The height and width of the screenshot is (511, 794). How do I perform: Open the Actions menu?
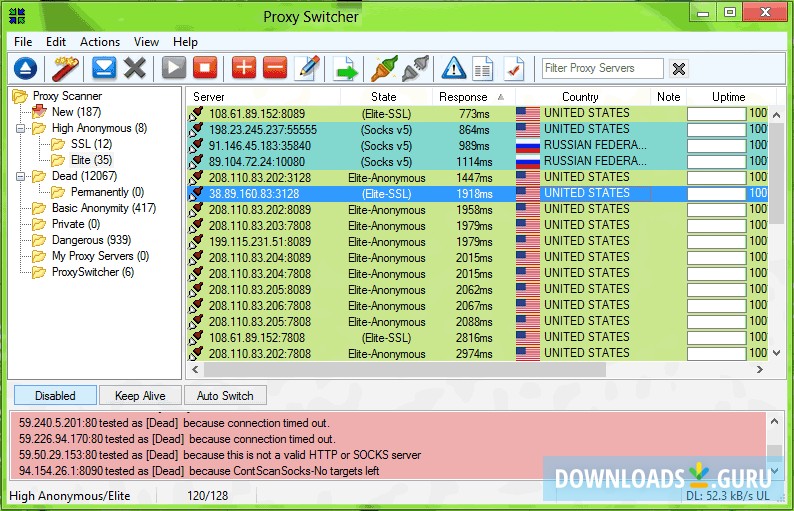100,42
